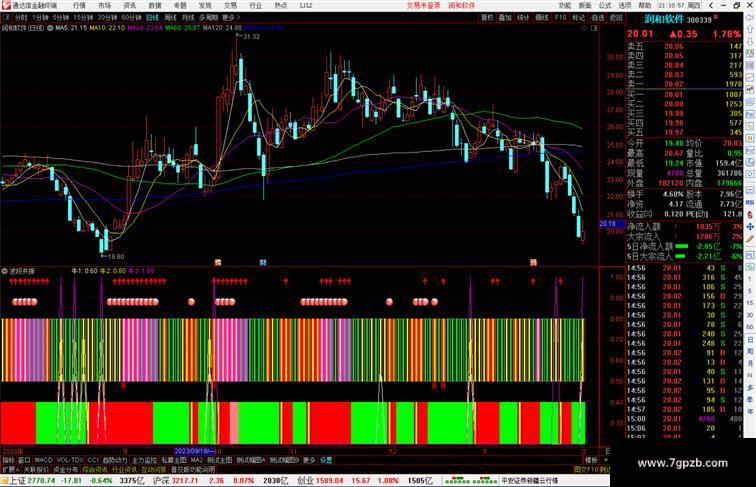Select the 月线 period tab

(188, 17)
